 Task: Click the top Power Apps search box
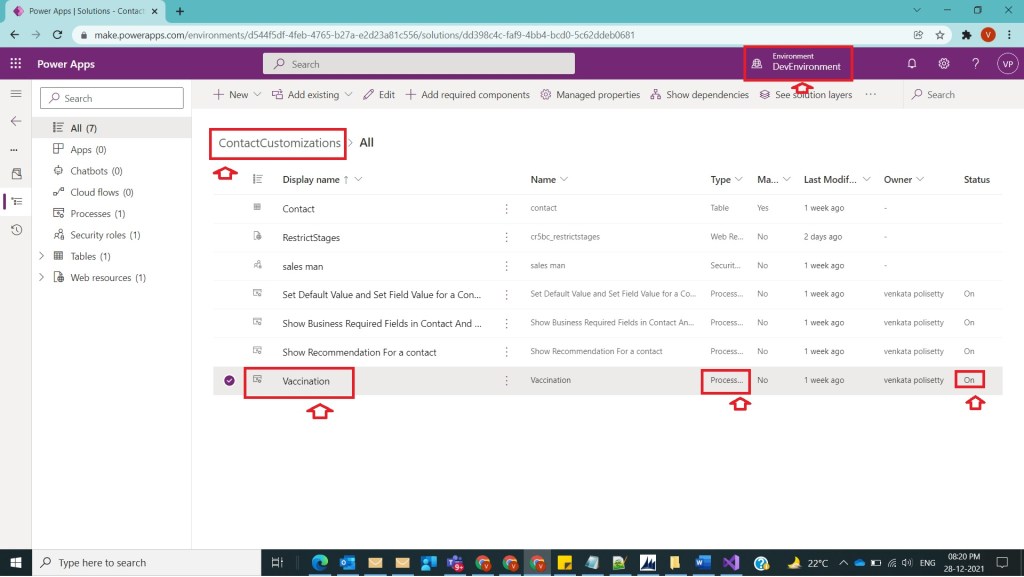pyautogui.click(x=419, y=63)
